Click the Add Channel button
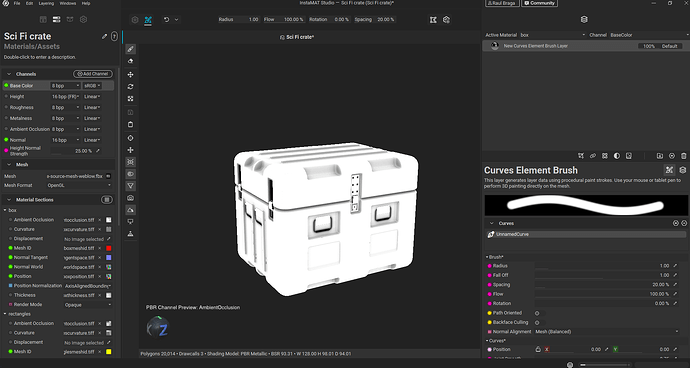 (x=93, y=74)
